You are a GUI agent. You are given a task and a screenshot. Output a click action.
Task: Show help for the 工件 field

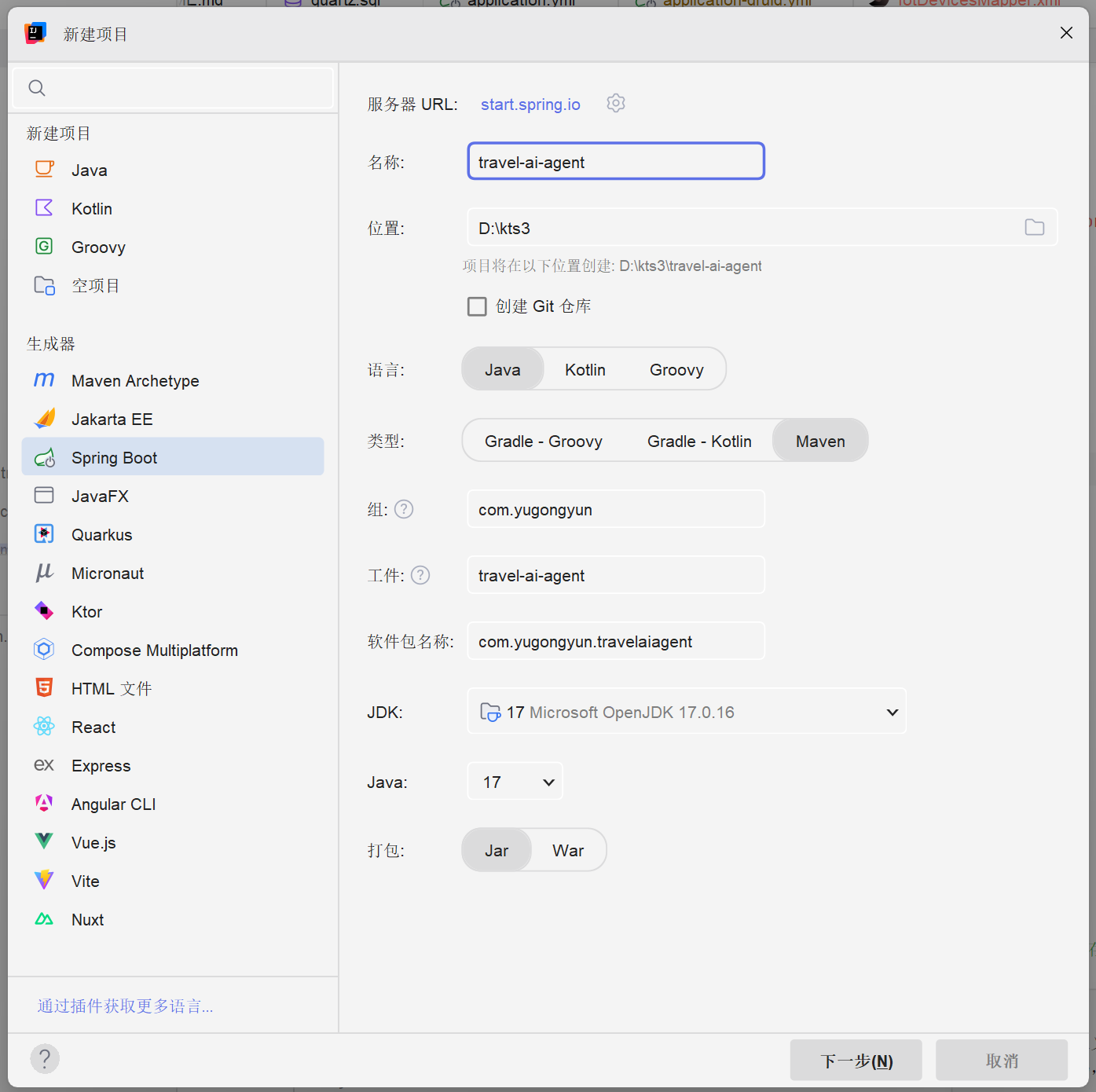(420, 575)
